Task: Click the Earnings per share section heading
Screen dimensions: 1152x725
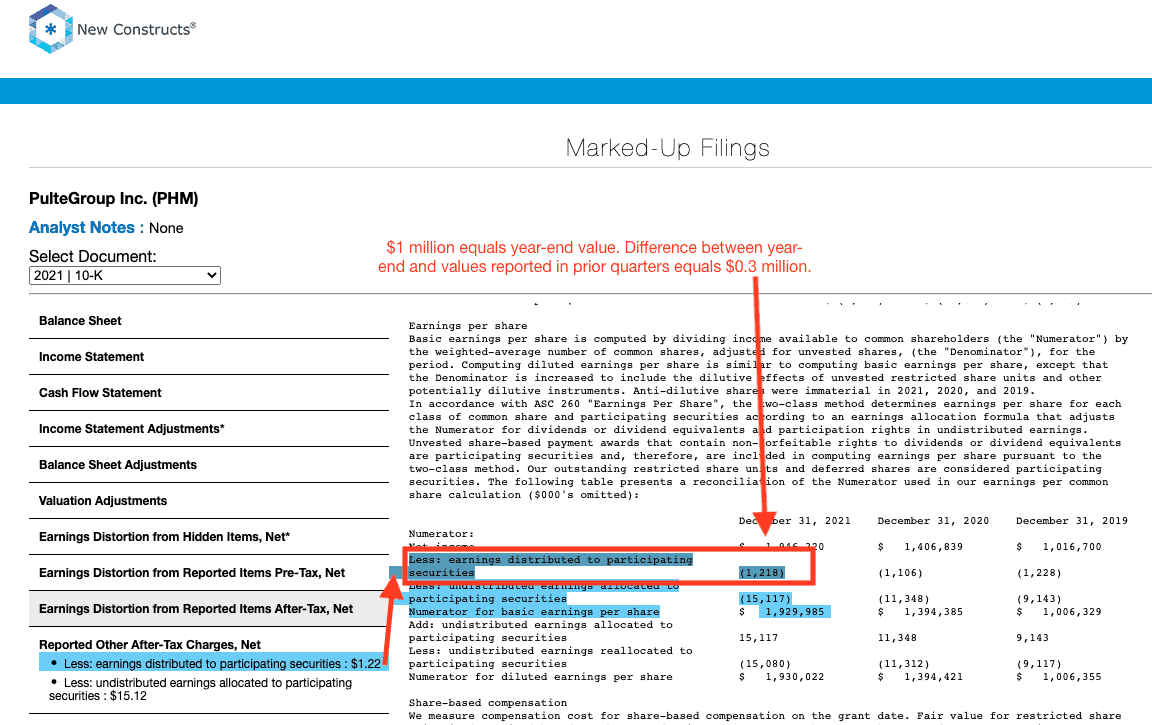Action: coord(468,326)
